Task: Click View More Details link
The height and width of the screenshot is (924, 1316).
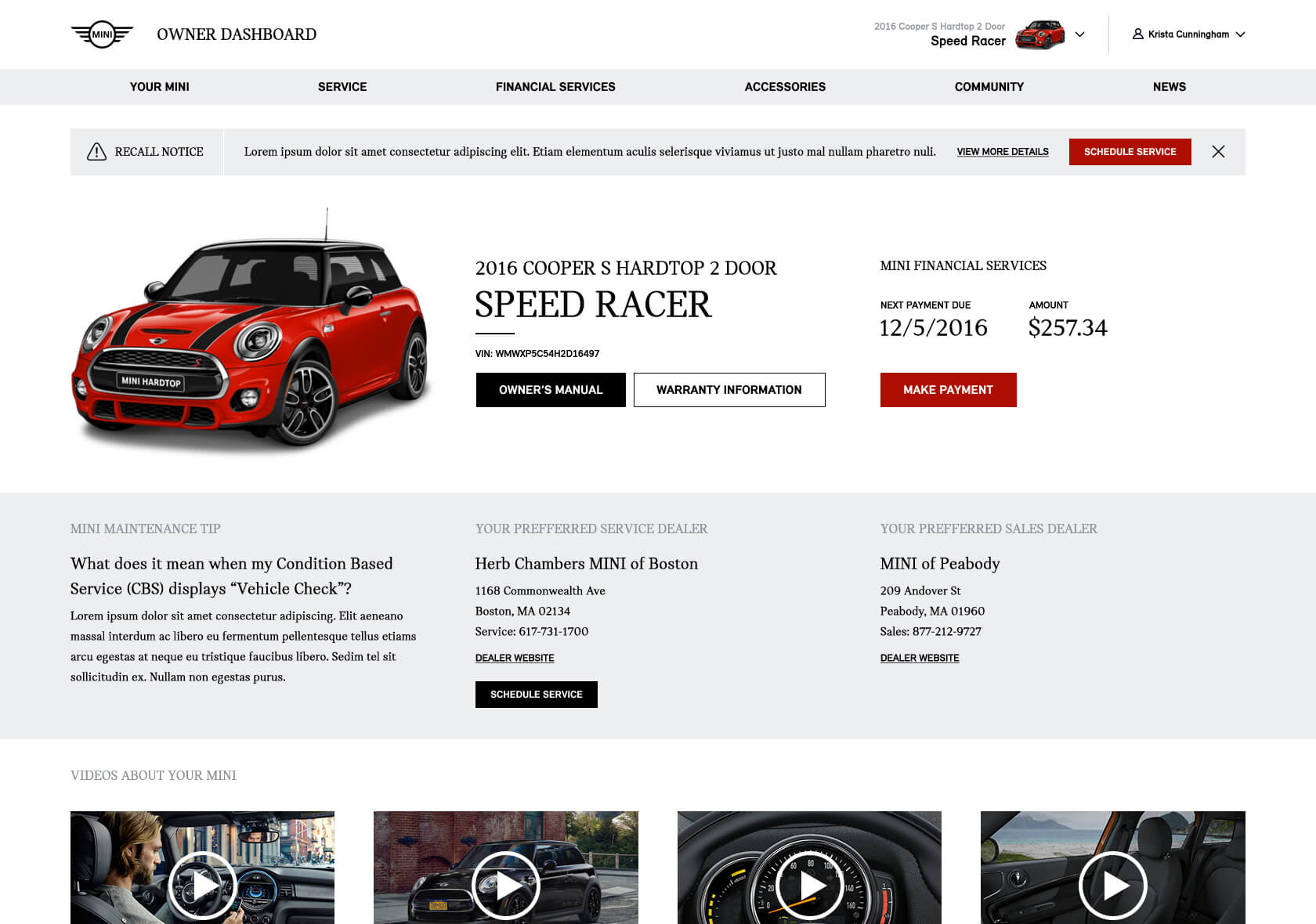Action: click(1003, 152)
